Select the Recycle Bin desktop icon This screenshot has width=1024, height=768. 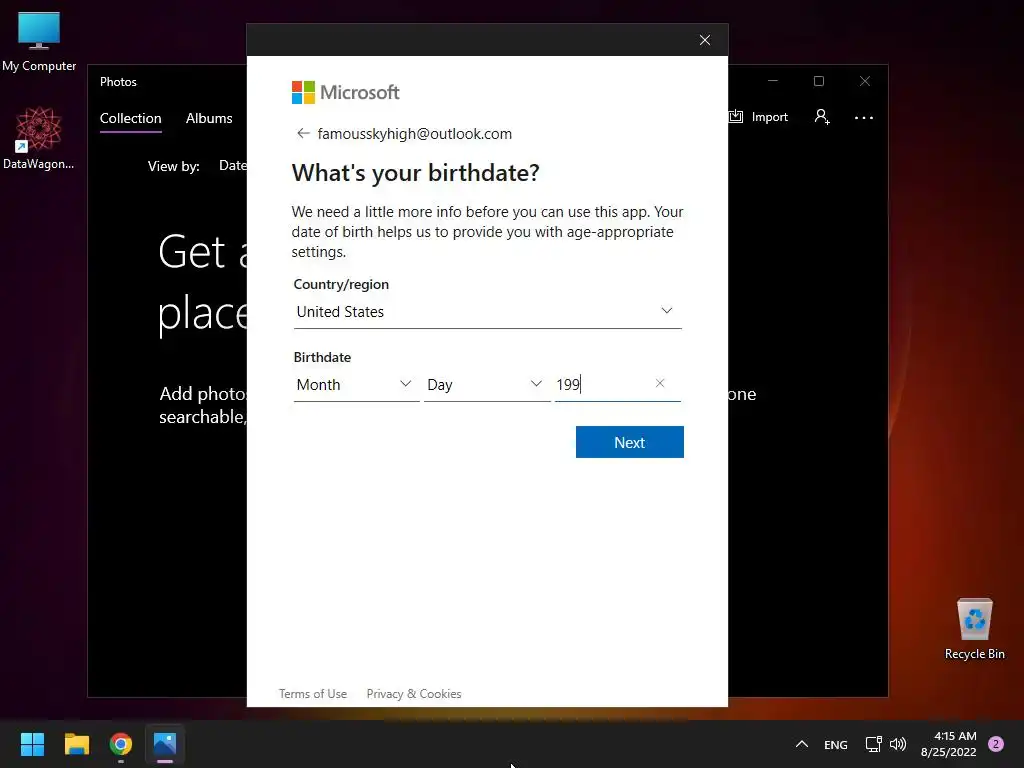click(974, 629)
